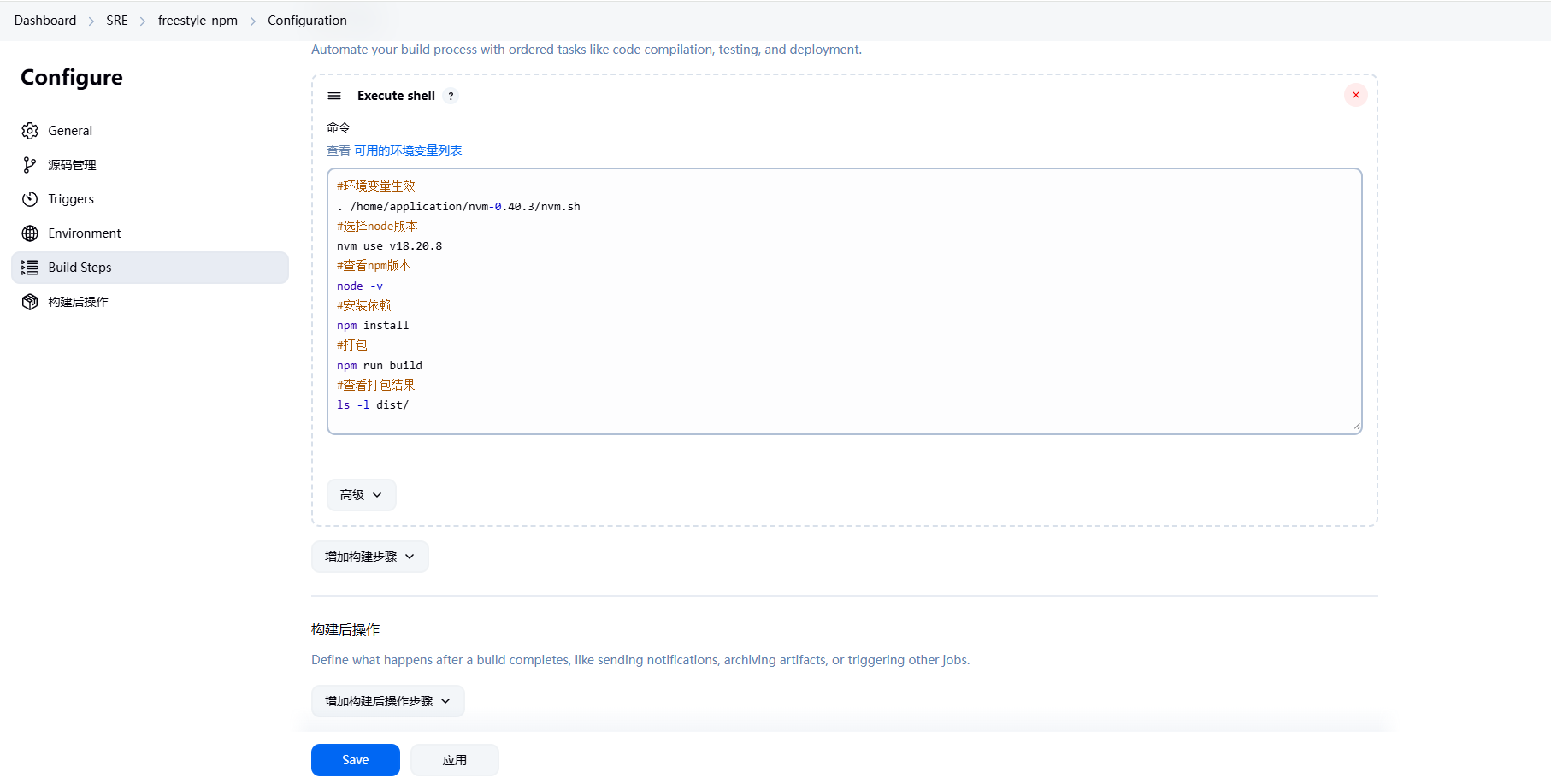Click inside the shell command text area
The image size is (1551, 784).
coord(843,325)
